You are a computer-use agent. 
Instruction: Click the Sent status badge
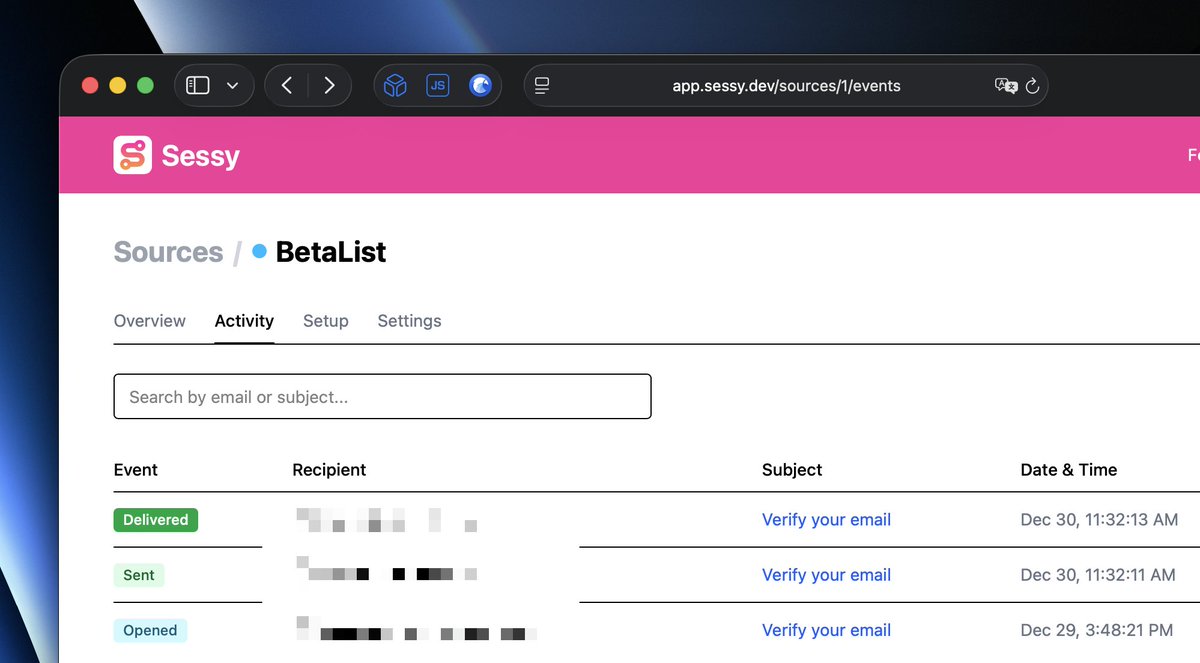pyautogui.click(x=139, y=574)
